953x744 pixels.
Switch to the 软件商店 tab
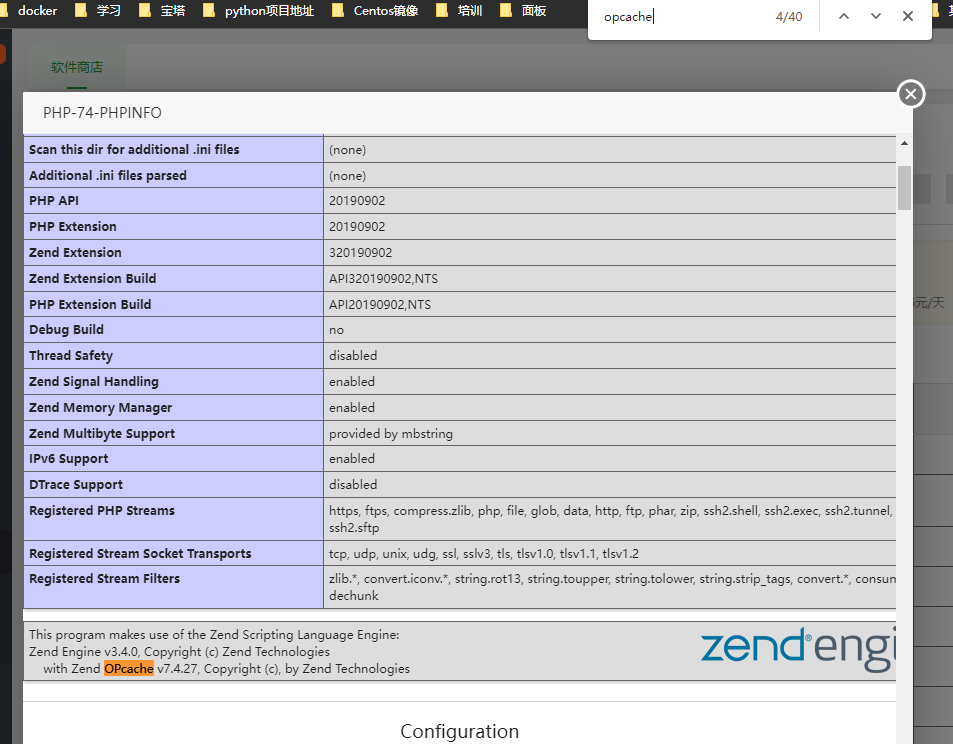point(77,68)
